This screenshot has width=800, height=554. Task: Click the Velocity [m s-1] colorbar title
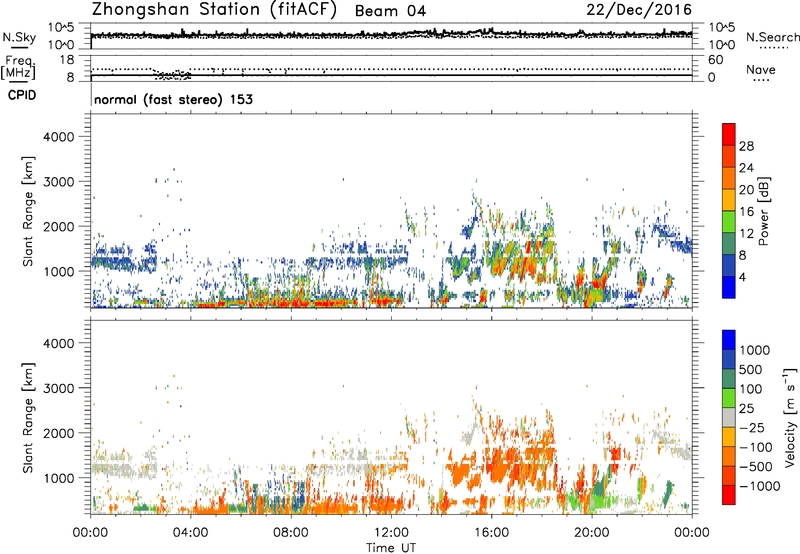[790, 417]
